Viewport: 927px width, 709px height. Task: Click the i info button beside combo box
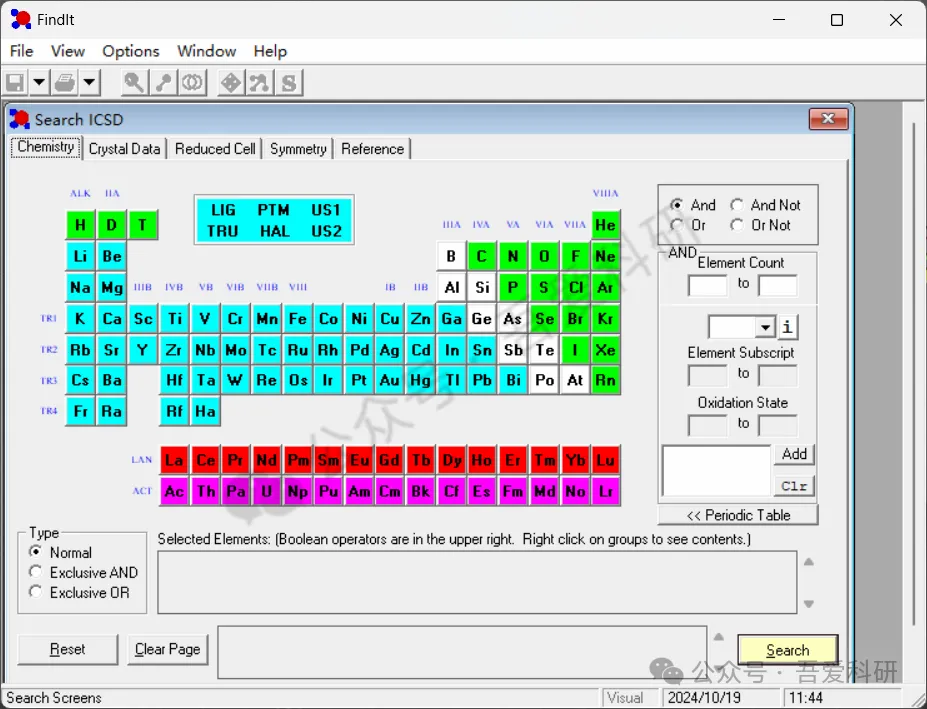(x=787, y=327)
